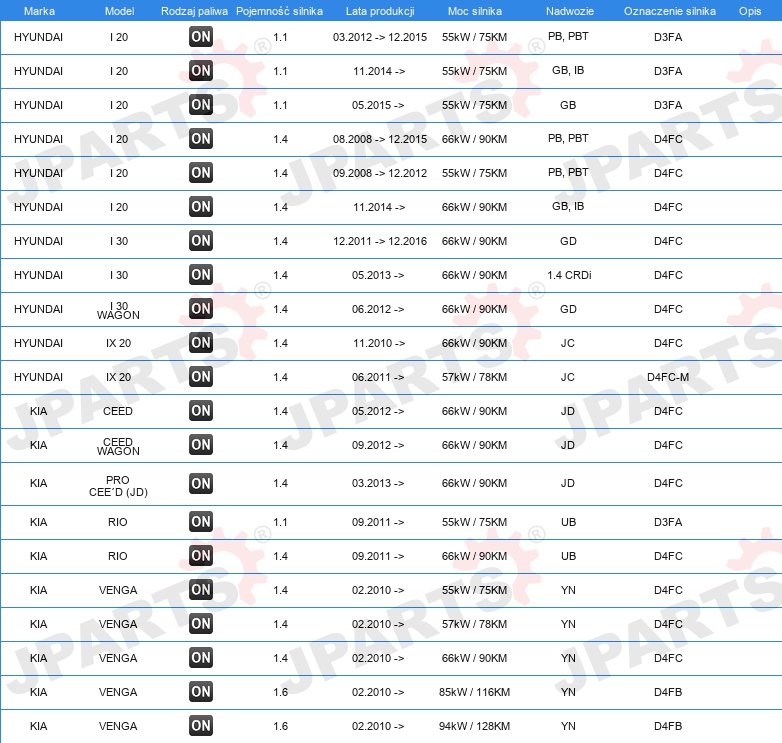Click ON badge in I 30 1.4 CRDi row
The height and width of the screenshot is (743, 782).
pyautogui.click(x=201, y=275)
